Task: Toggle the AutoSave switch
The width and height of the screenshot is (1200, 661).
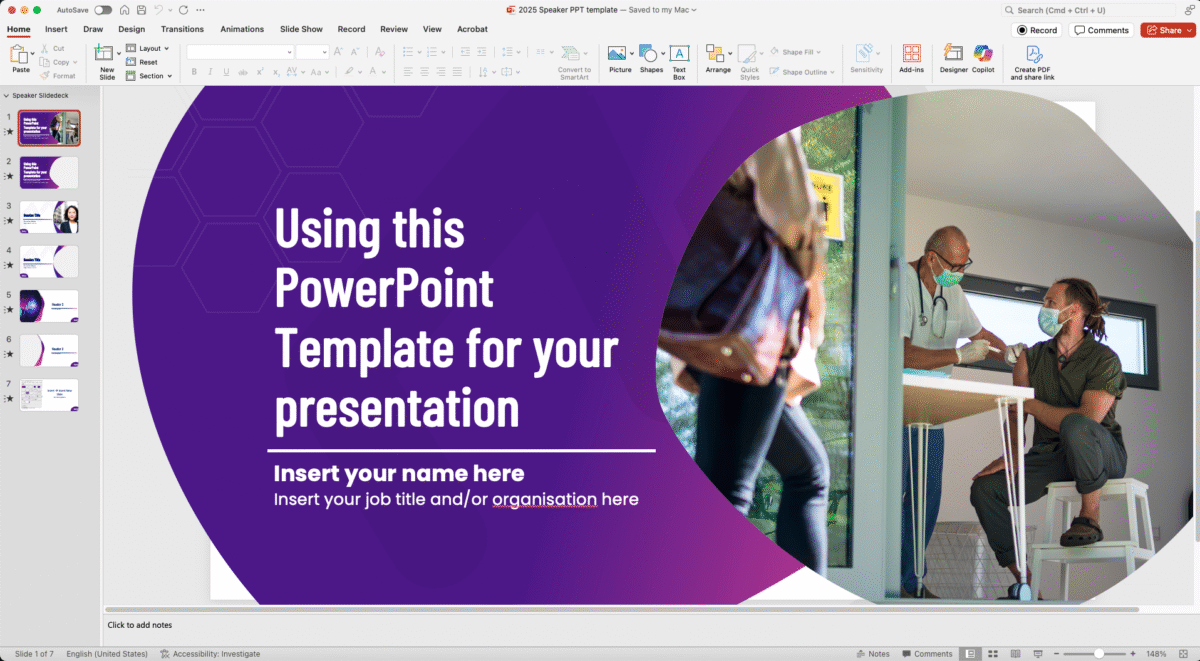Action: click(103, 9)
